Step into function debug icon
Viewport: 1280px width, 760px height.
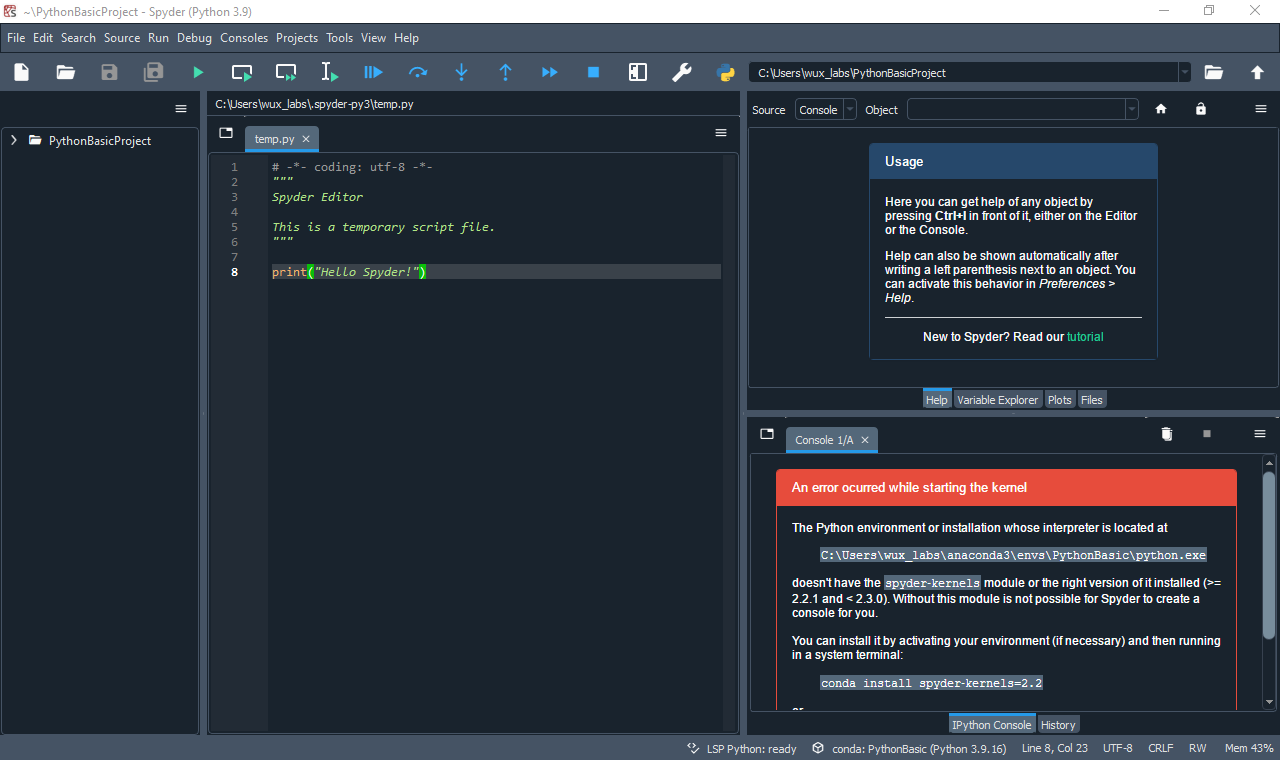(462, 72)
